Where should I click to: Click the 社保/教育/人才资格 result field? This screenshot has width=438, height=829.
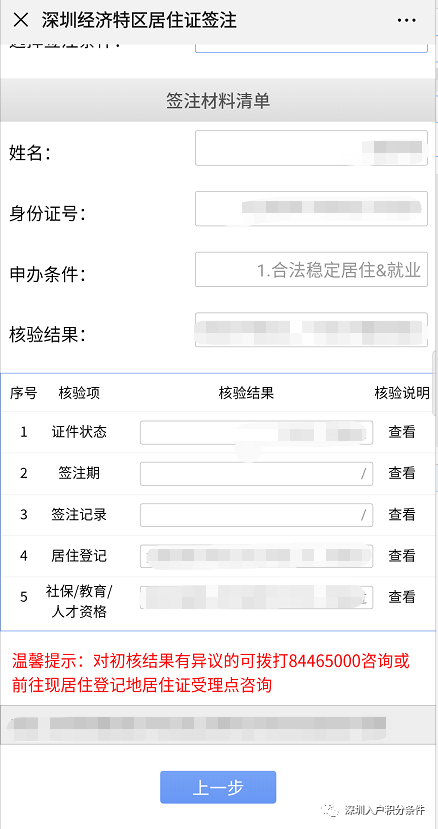[256, 597]
